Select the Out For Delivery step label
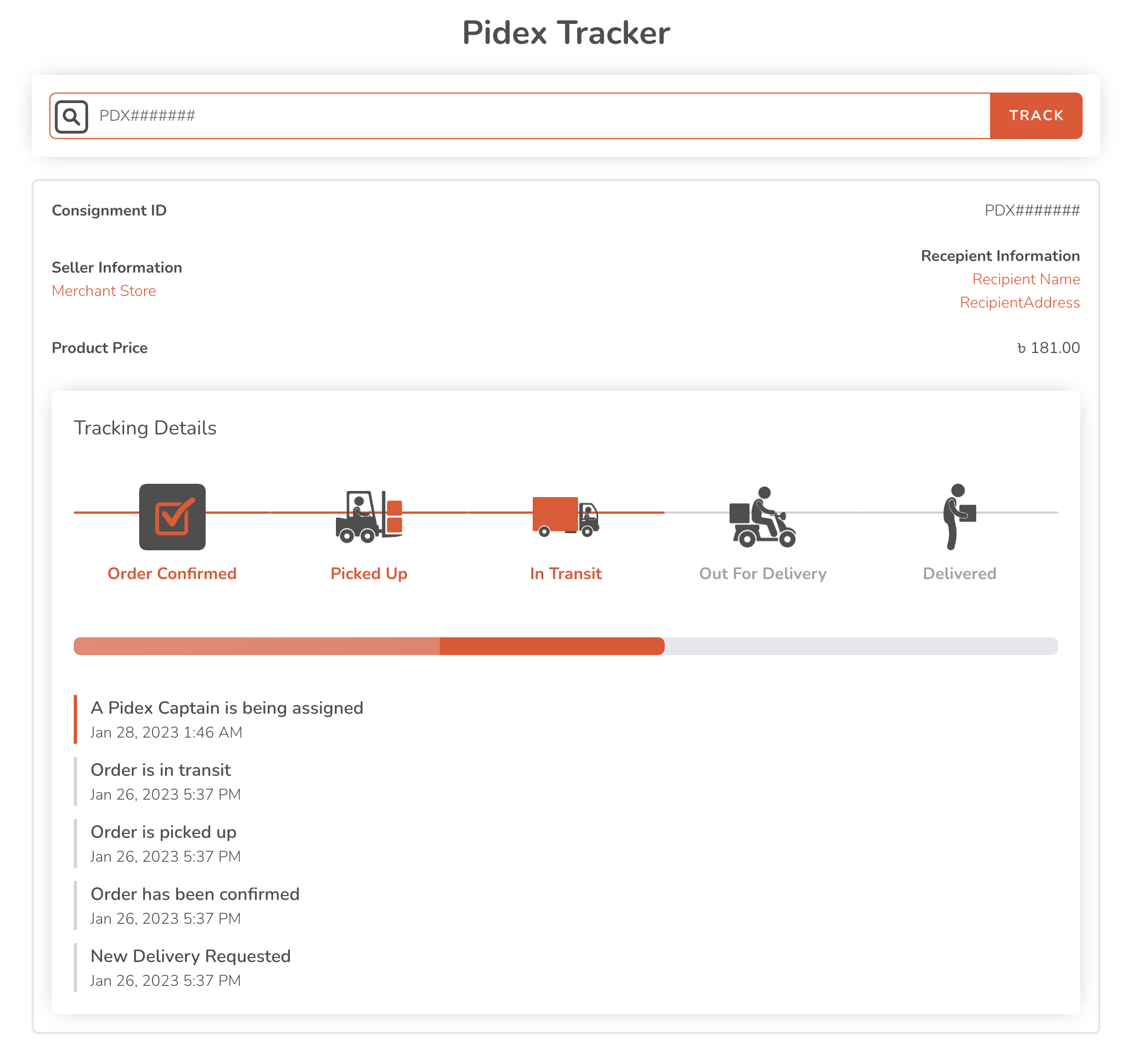 click(762, 574)
